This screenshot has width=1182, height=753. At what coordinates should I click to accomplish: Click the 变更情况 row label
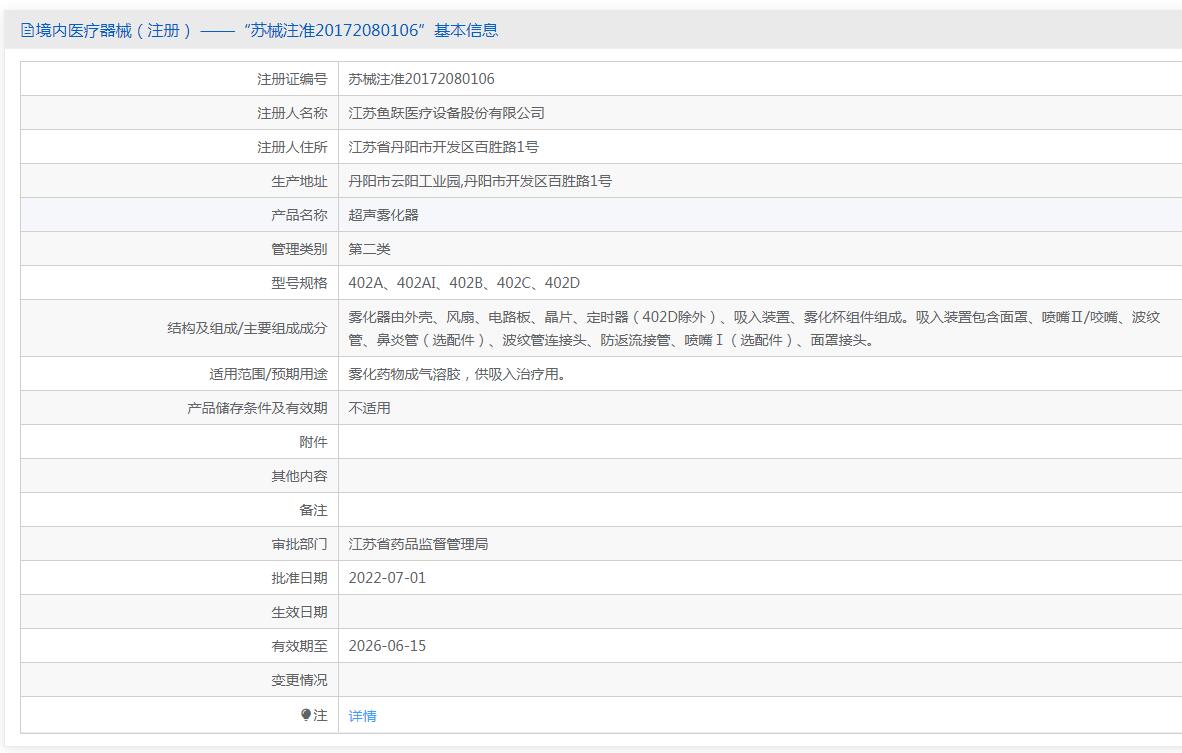[299, 680]
